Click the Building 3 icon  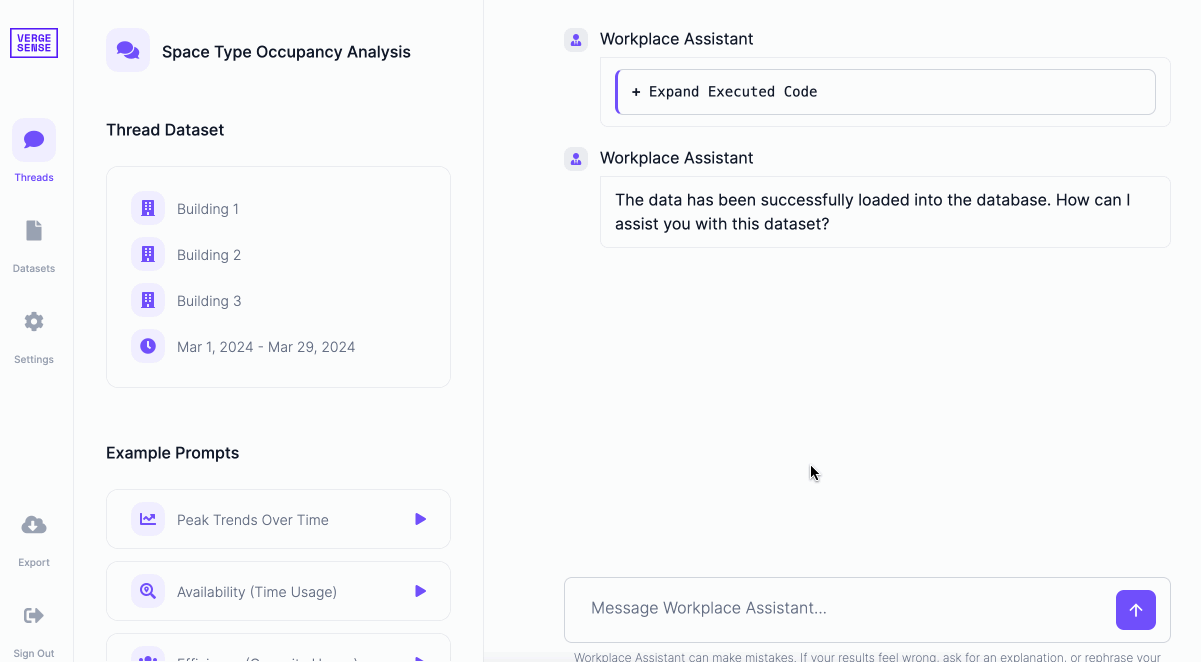coord(148,300)
